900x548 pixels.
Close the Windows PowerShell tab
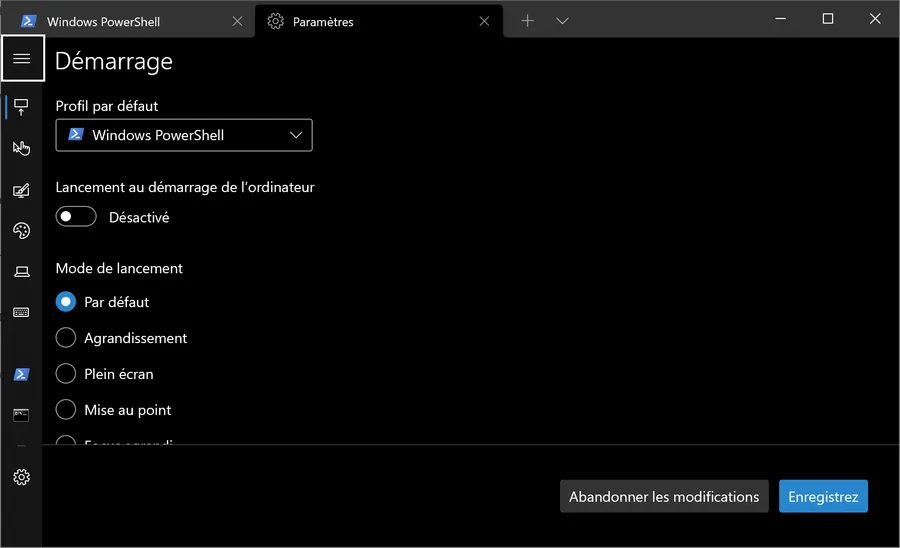coord(237,21)
